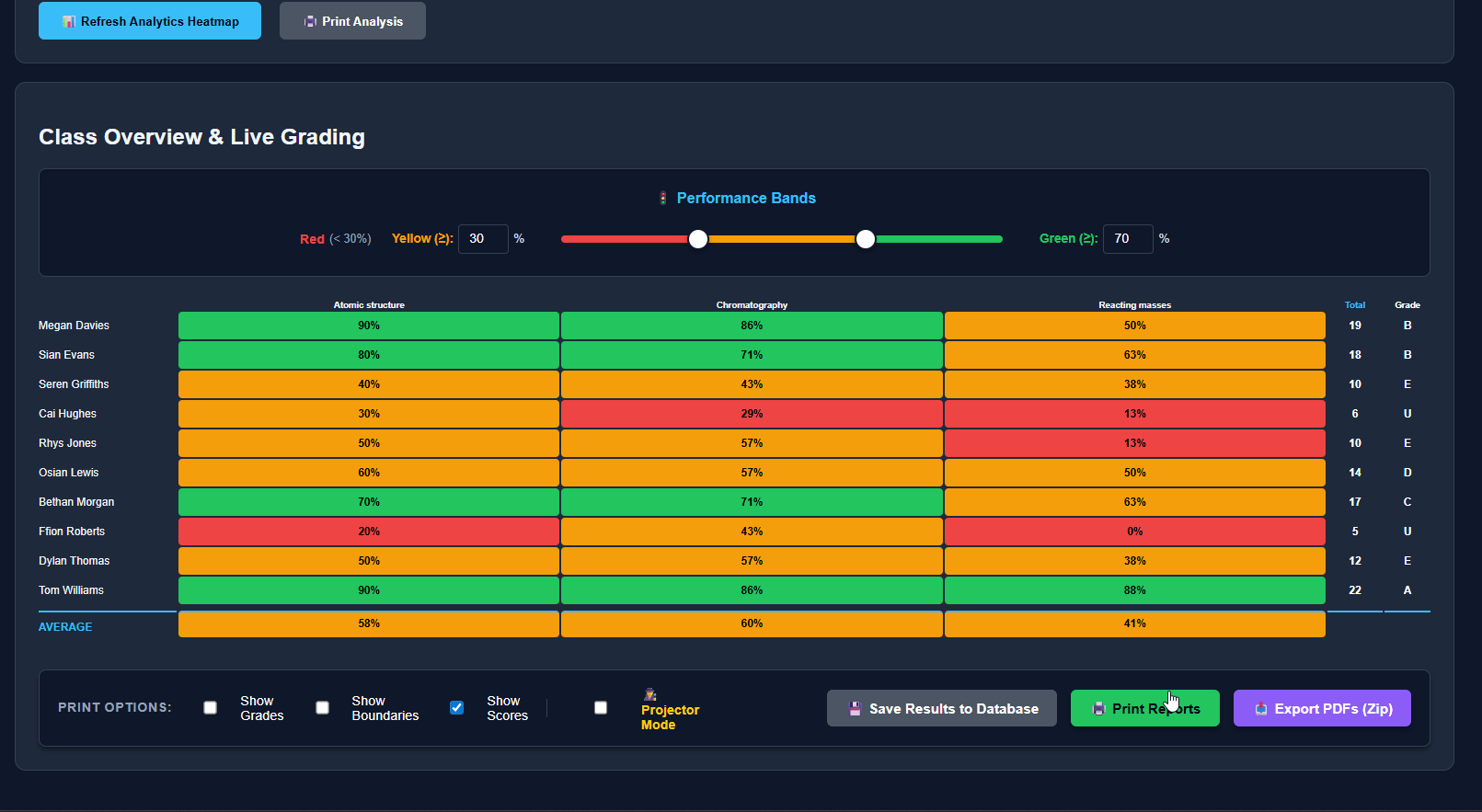1482x812 pixels.
Task: Click Seren Griffiths Atomic structure 40% cell
Action: click(369, 384)
